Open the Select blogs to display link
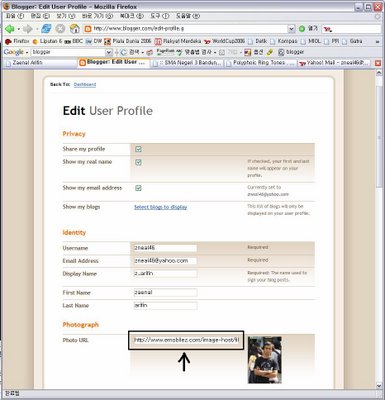 tap(161, 207)
